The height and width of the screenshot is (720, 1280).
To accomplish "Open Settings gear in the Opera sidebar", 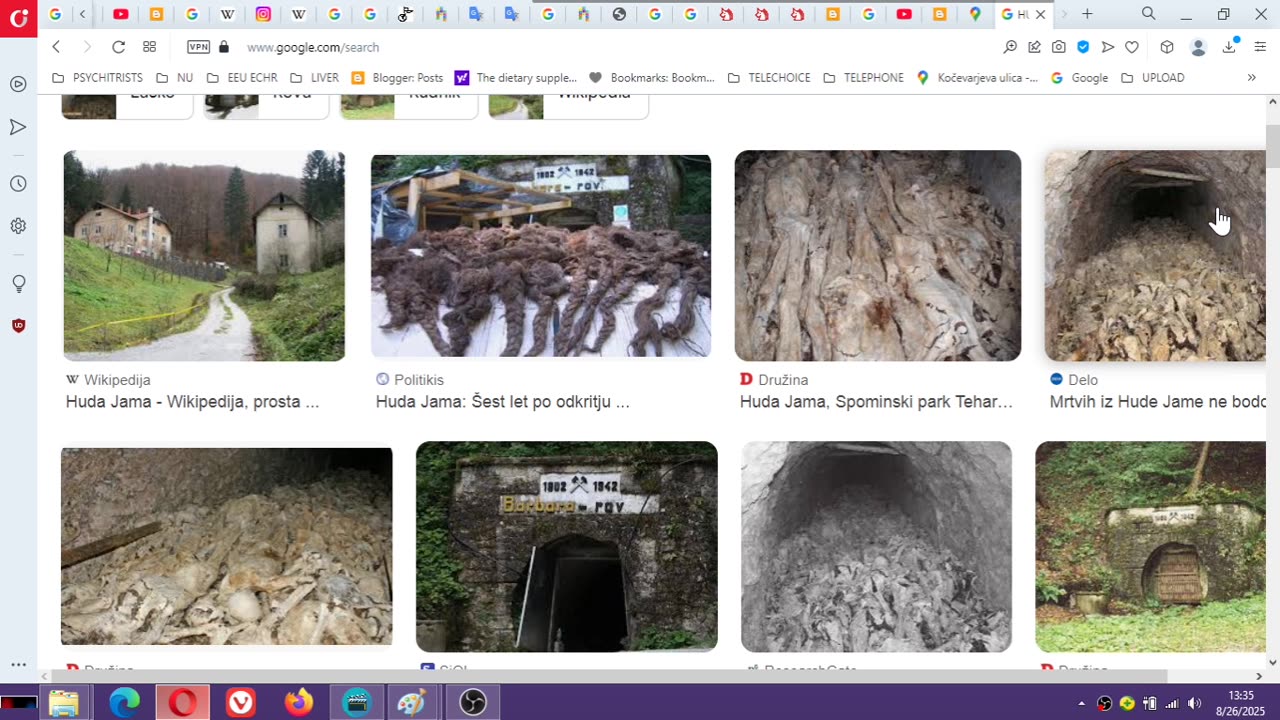I will [x=18, y=226].
